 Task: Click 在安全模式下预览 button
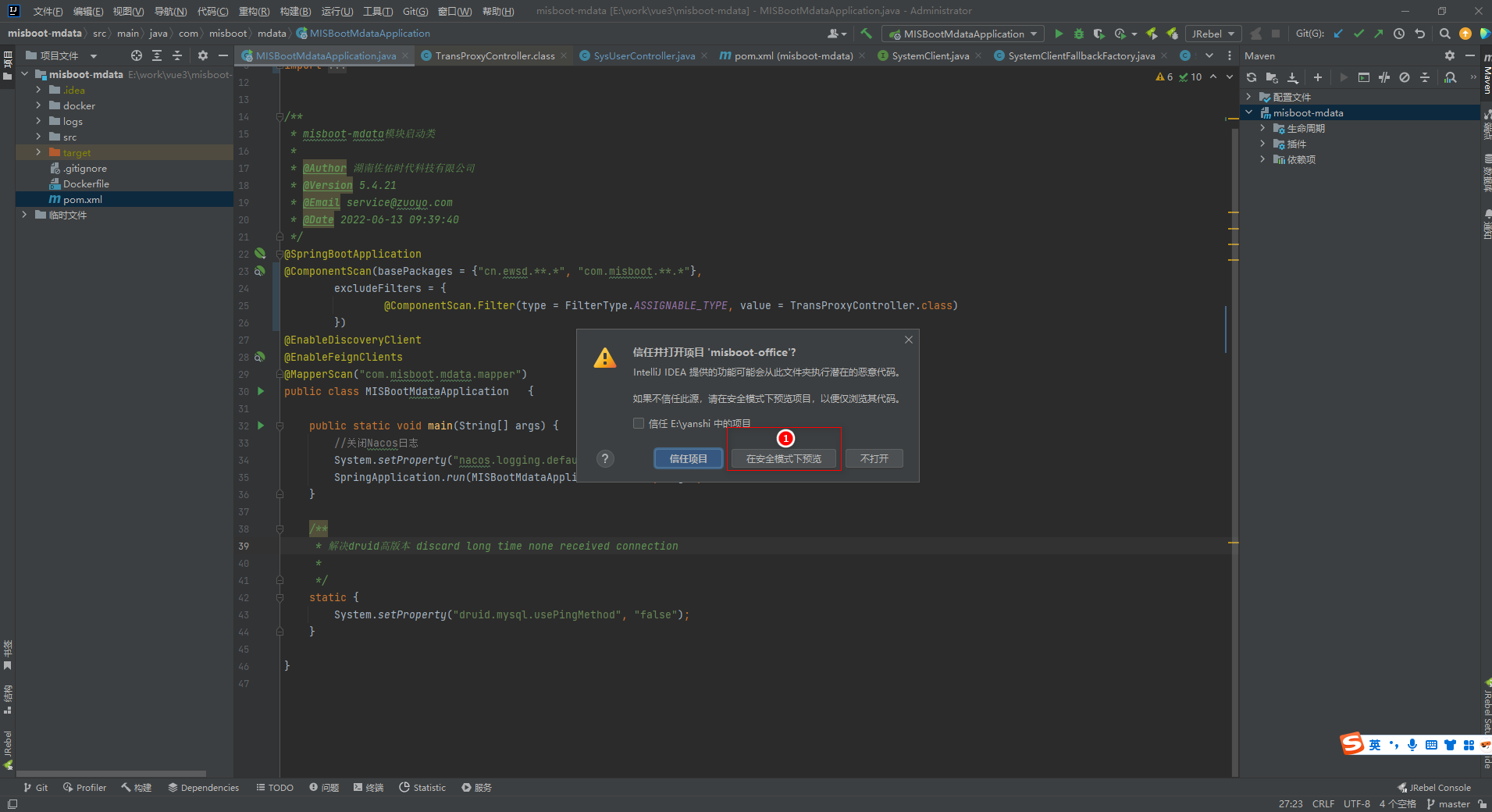(784, 459)
